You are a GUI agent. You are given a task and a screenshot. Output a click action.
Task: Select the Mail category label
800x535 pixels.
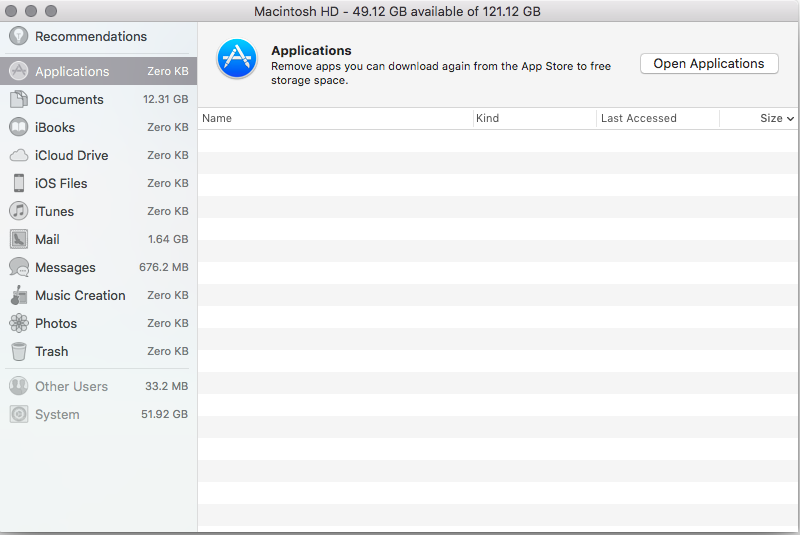click(x=47, y=239)
